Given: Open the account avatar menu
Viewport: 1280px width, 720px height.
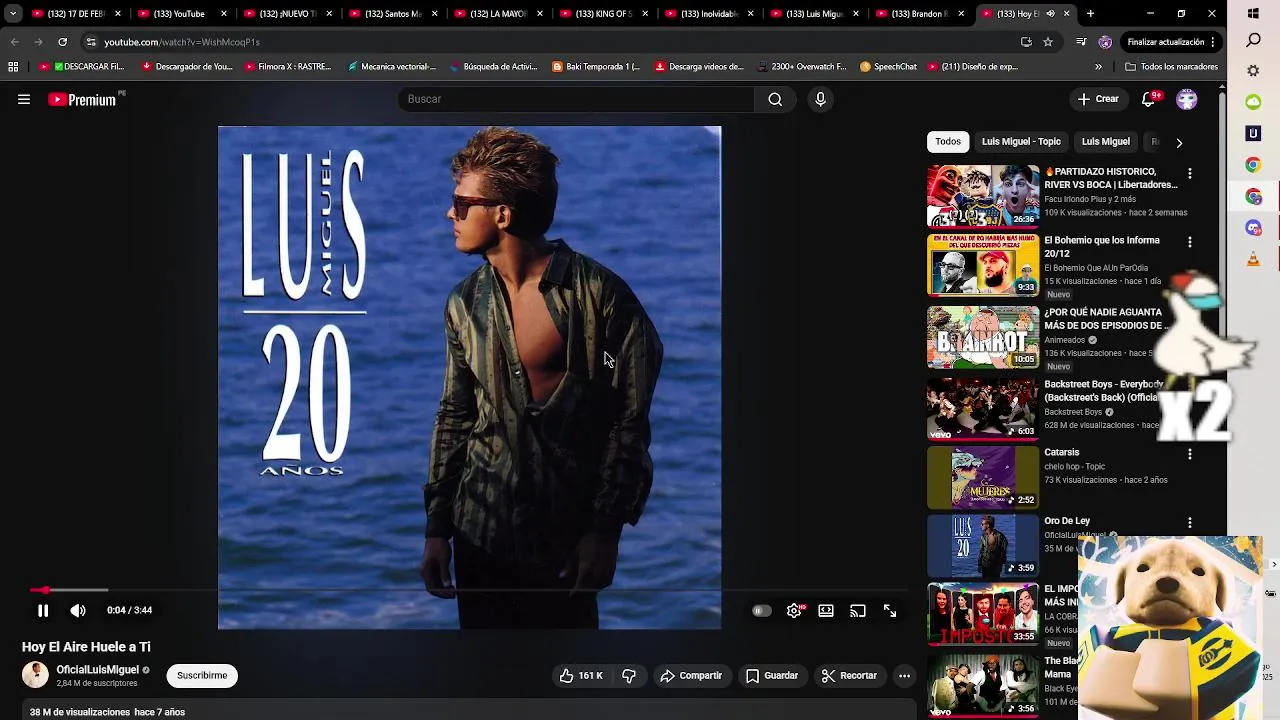Looking at the screenshot, I should point(1187,99).
